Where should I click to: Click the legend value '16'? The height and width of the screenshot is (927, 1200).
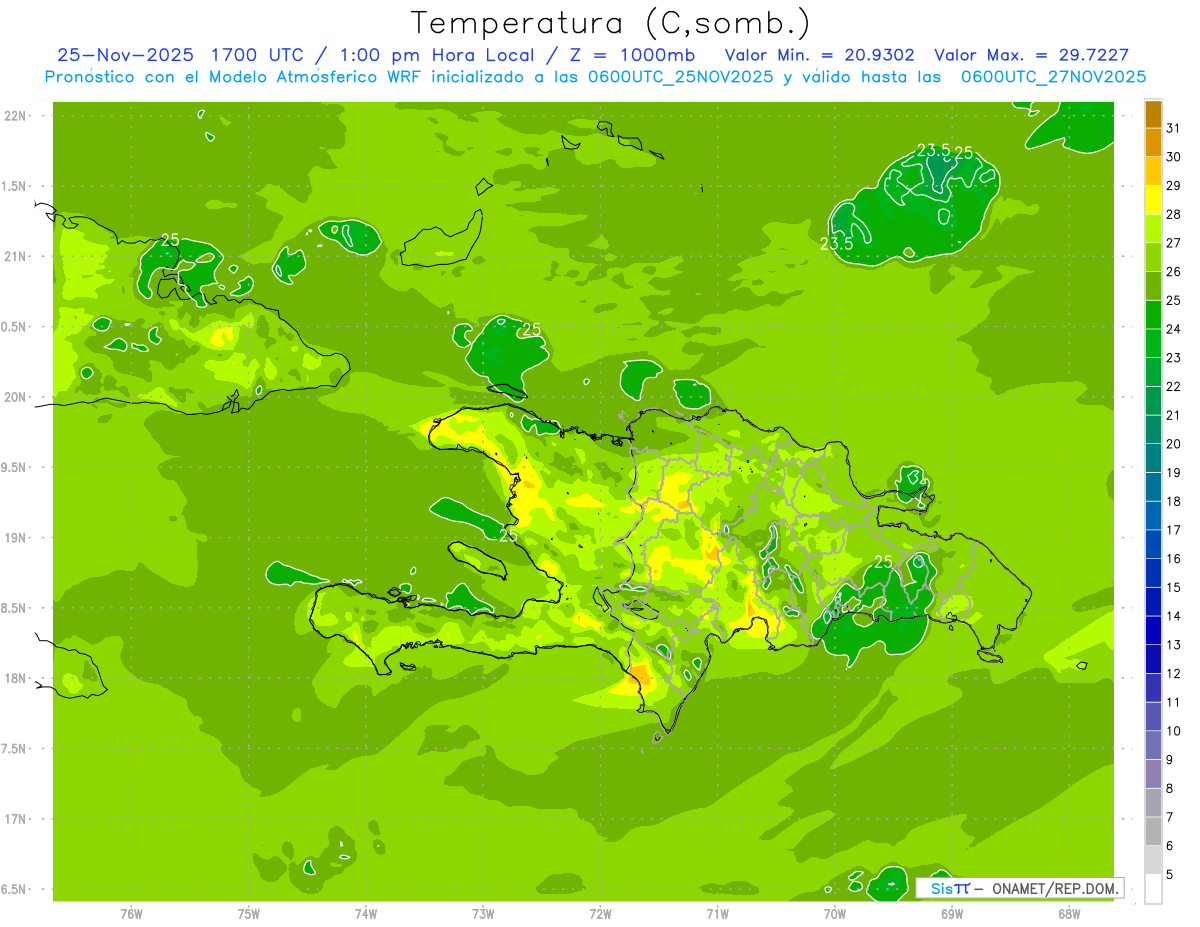pos(1173,559)
